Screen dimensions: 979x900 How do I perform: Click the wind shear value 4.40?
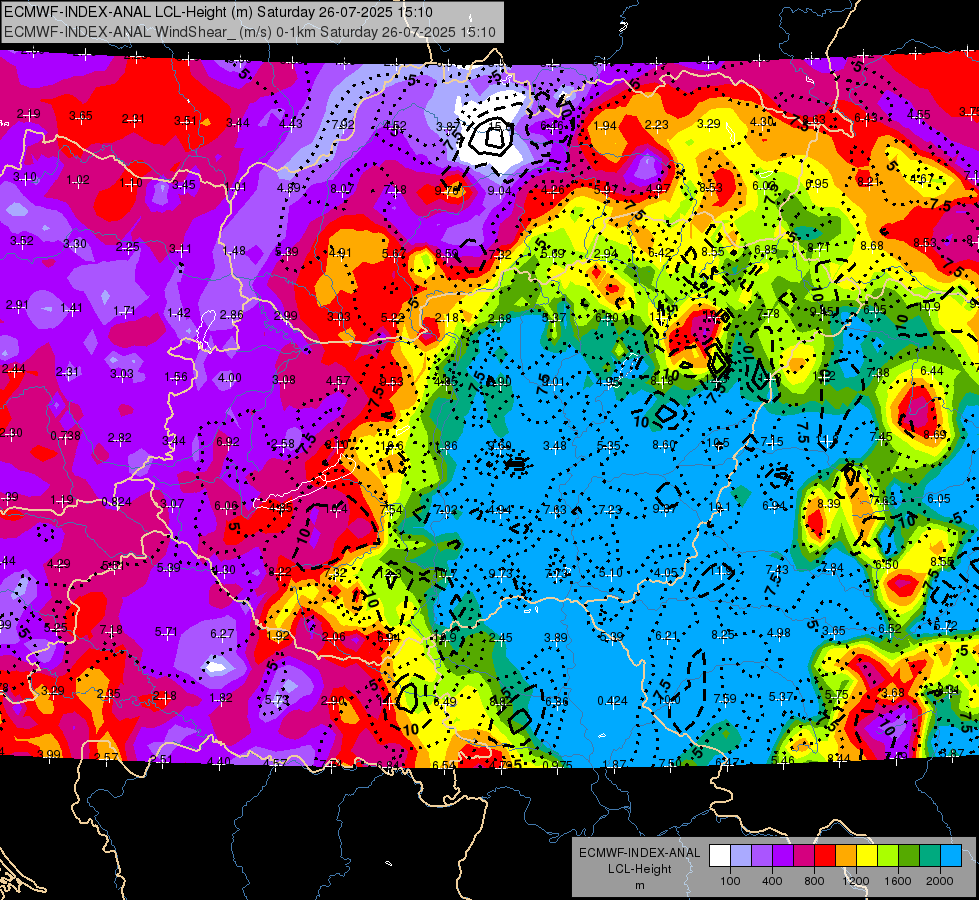[x=219, y=761]
